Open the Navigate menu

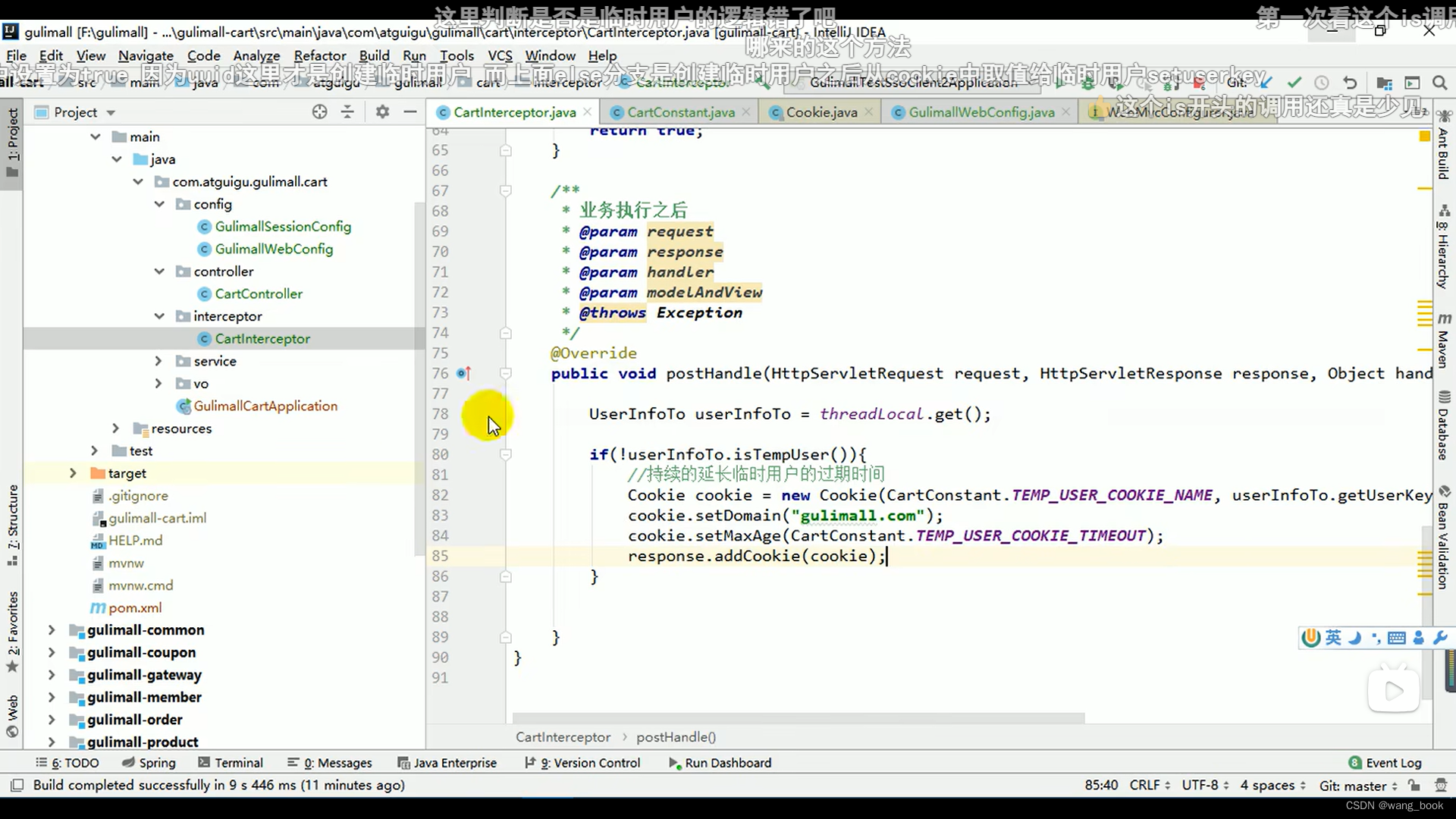click(146, 55)
